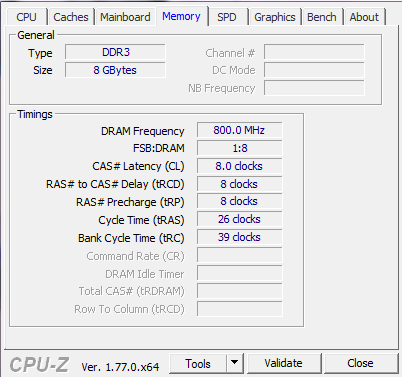Click the Bank Cycle Time (tRC) label
The height and width of the screenshot is (377, 402).
pyautogui.click(x=131, y=238)
